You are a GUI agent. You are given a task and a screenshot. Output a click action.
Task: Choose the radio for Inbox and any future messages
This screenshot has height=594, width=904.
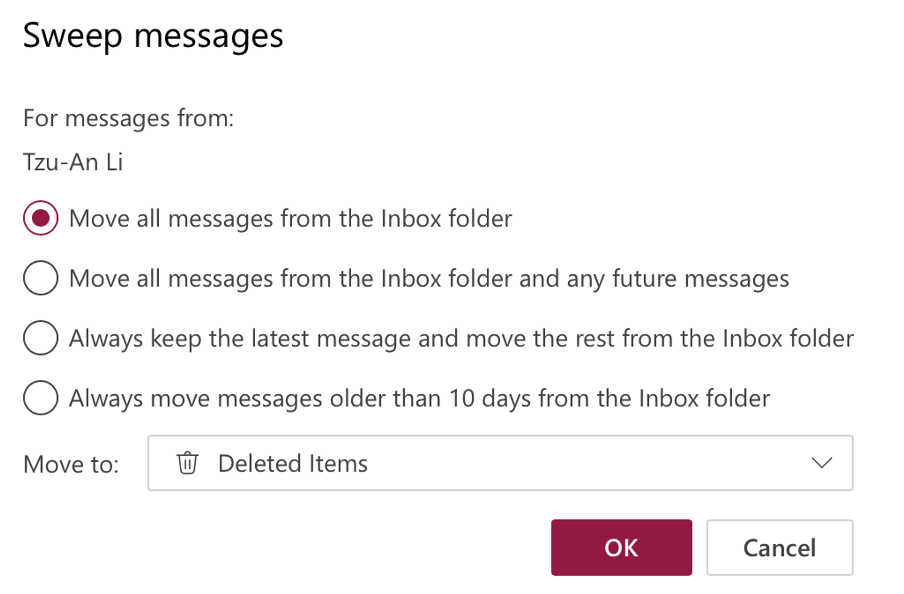40,278
